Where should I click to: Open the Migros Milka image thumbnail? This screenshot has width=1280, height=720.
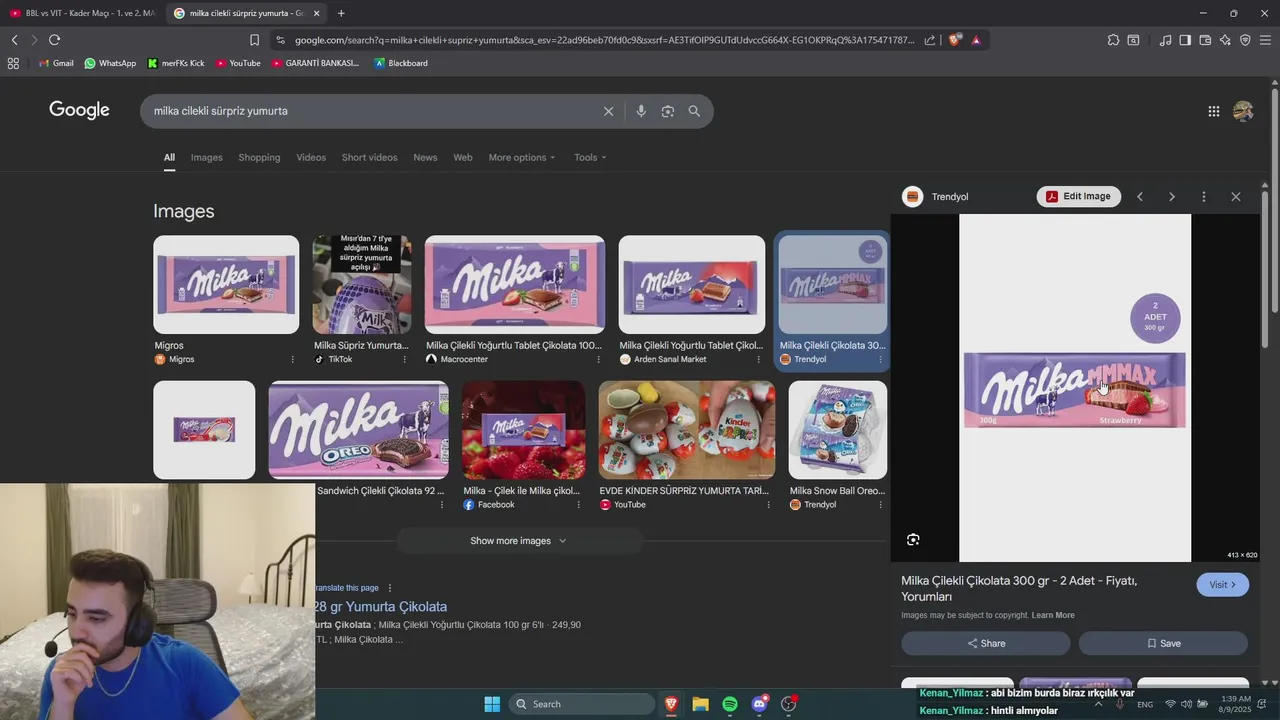pos(226,285)
